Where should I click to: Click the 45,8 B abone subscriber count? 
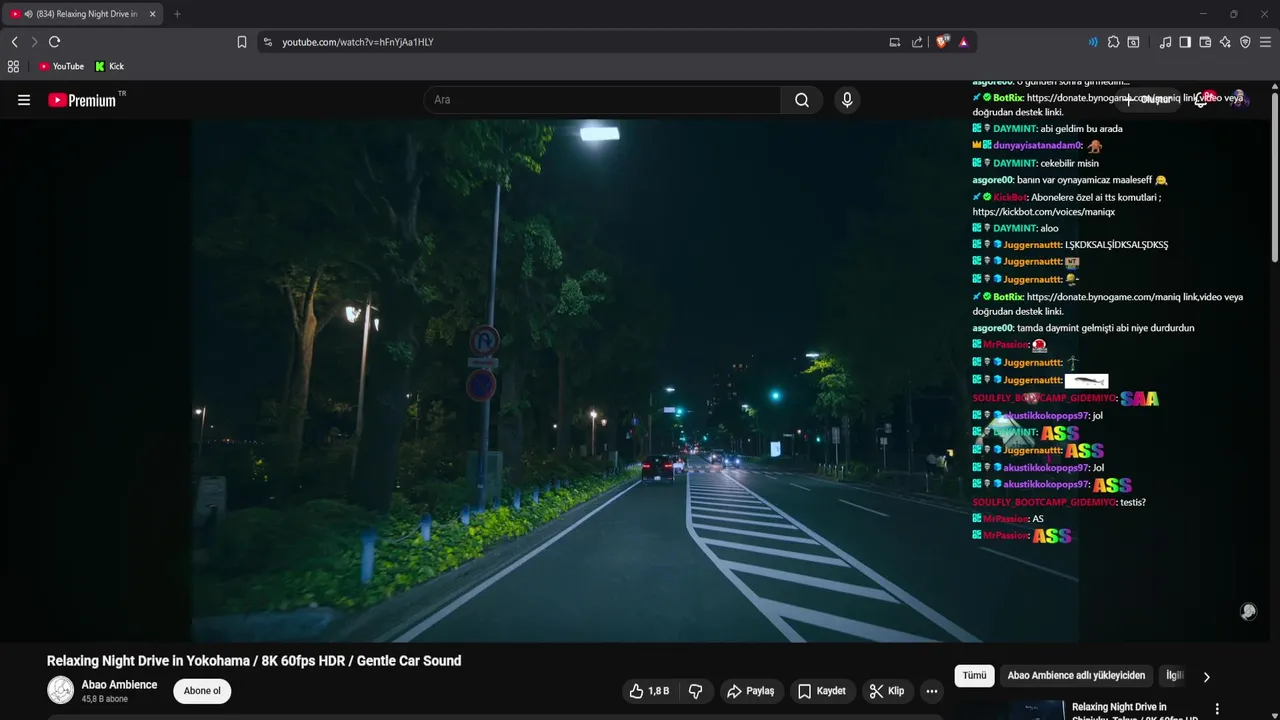105,699
